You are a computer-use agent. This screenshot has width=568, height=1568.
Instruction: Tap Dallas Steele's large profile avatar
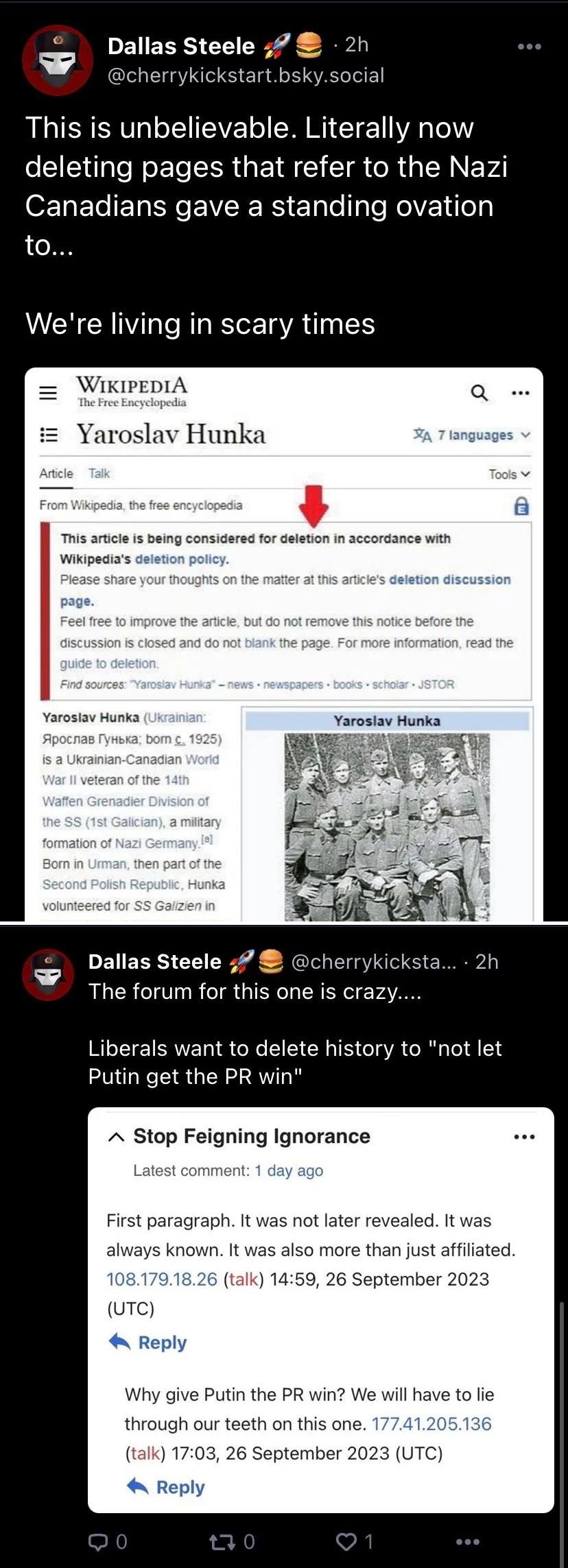point(58,60)
